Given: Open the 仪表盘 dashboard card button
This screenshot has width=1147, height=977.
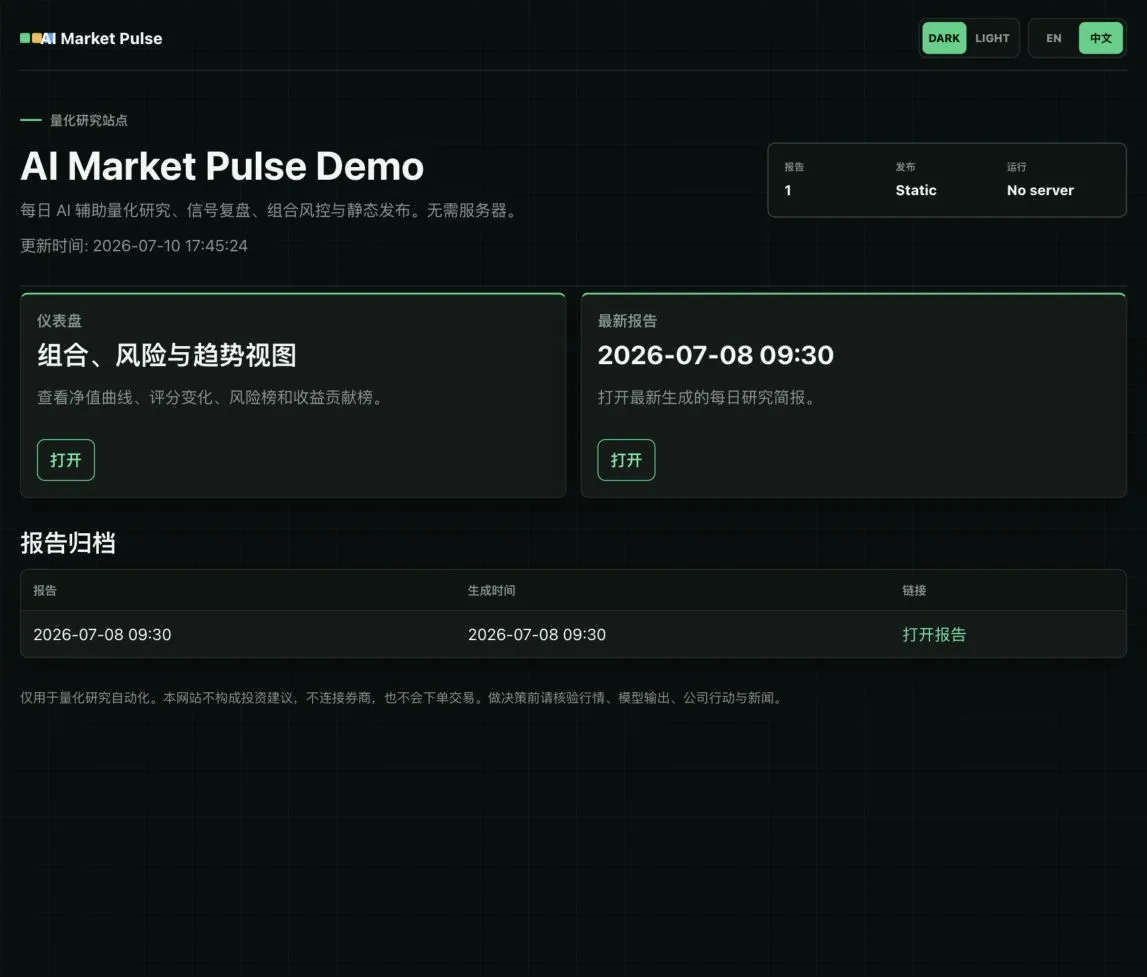Looking at the screenshot, I should point(66,460).
